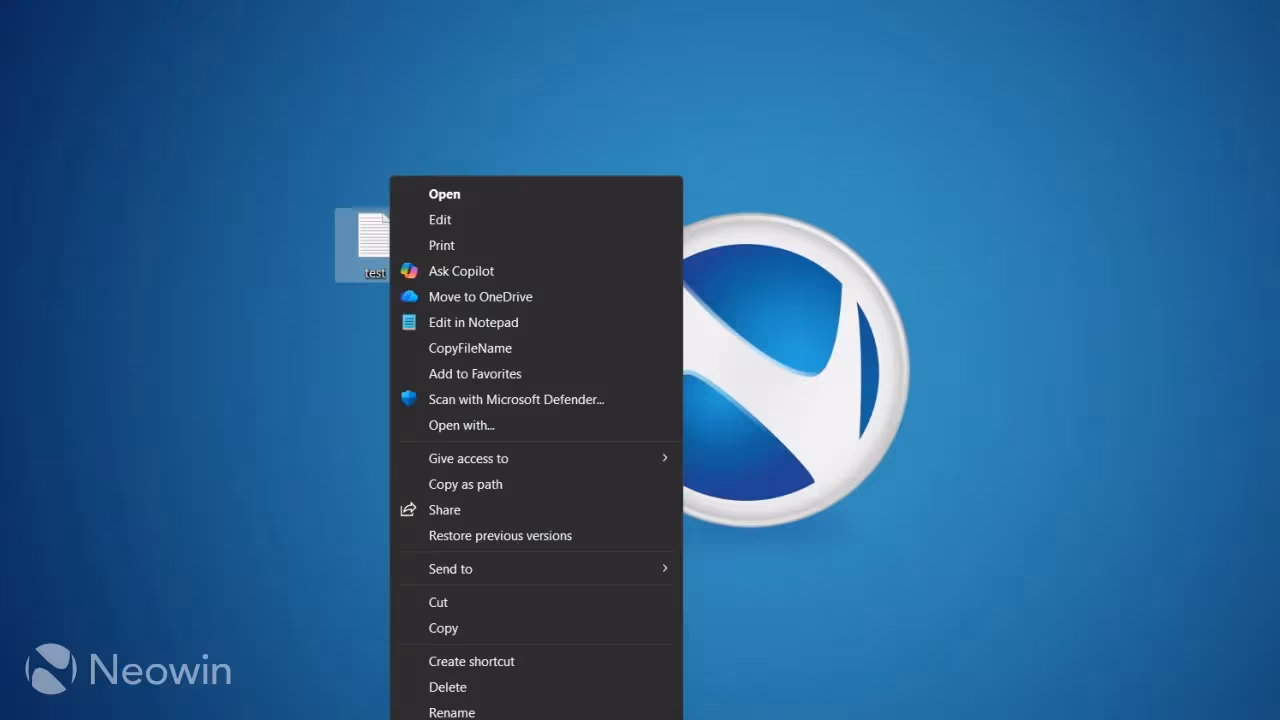Select Ask Copilot menu entry
This screenshot has height=720, width=1280.
536,271
